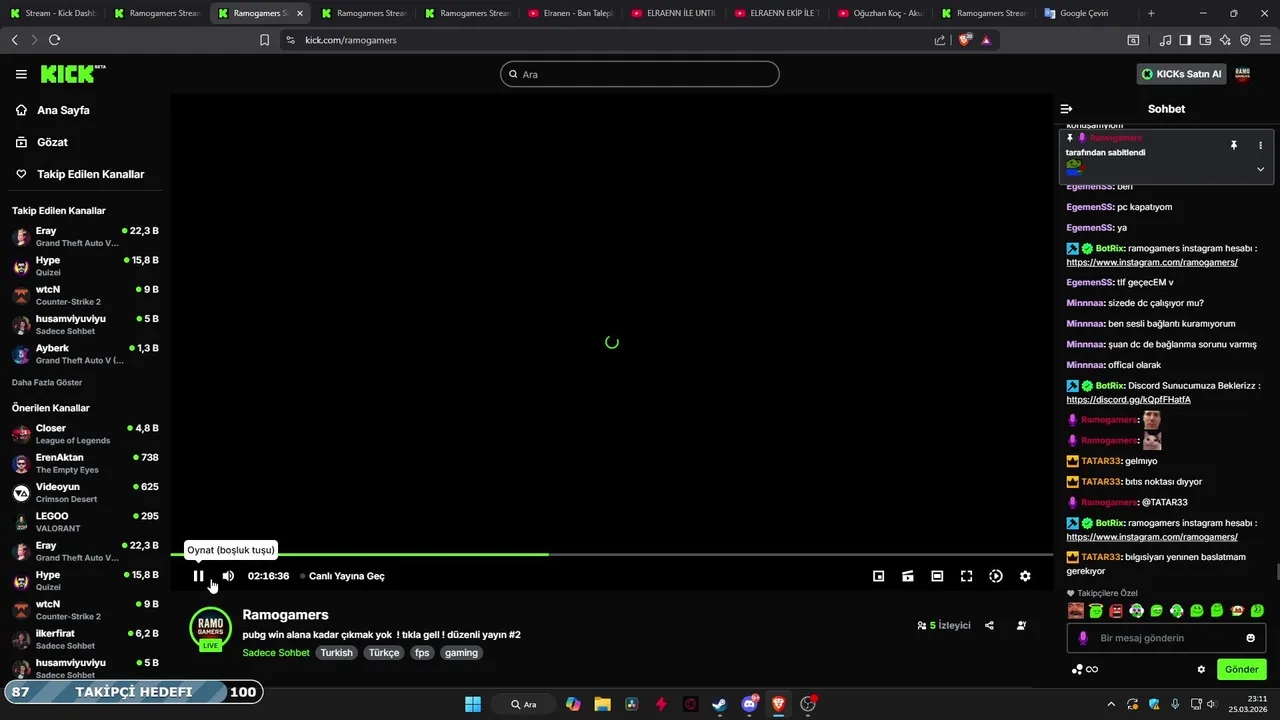The image size is (1280, 720).
Task: Open the emoji picker in chat box
Action: coord(1250,638)
